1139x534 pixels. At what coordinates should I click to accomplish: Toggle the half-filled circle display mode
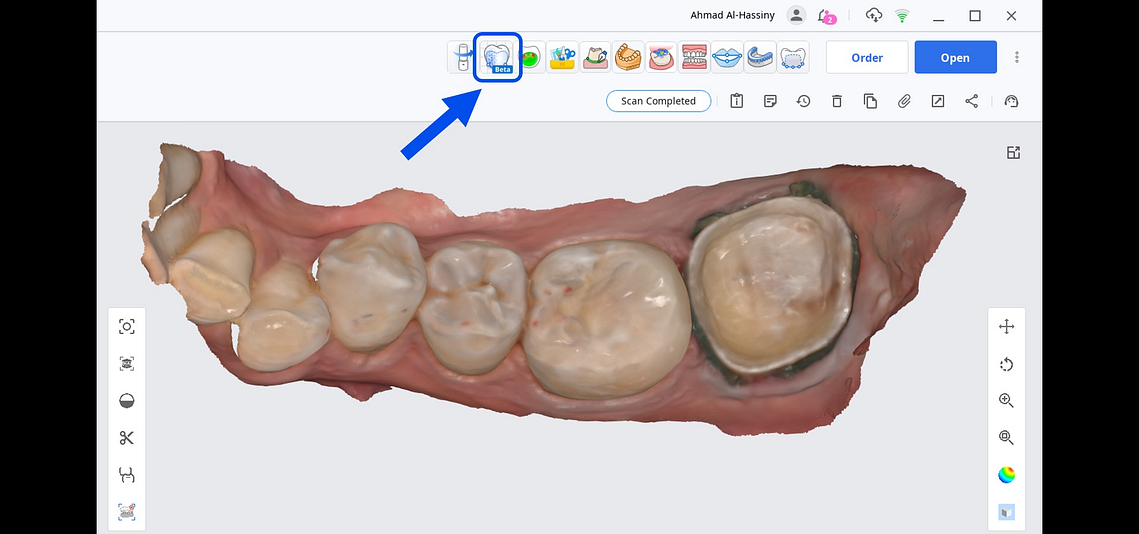126,401
